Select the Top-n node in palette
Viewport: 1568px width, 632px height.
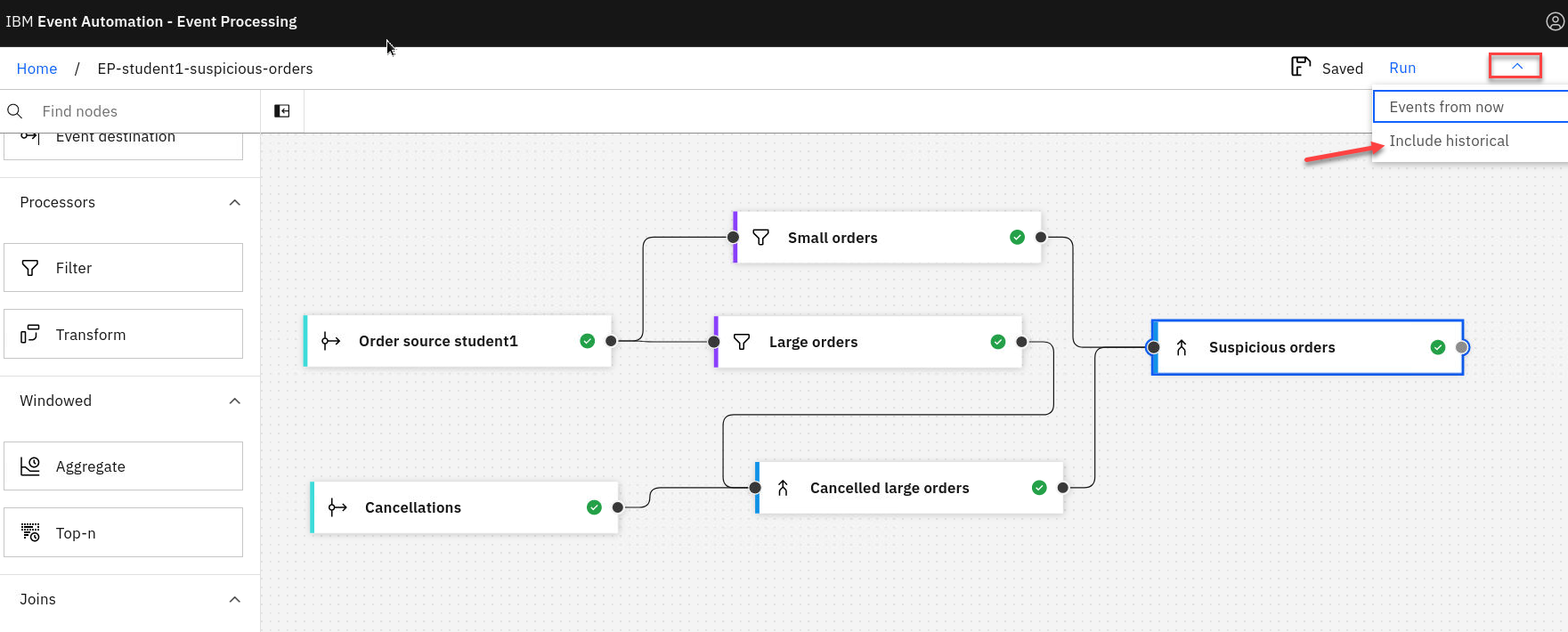click(x=123, y=533)
